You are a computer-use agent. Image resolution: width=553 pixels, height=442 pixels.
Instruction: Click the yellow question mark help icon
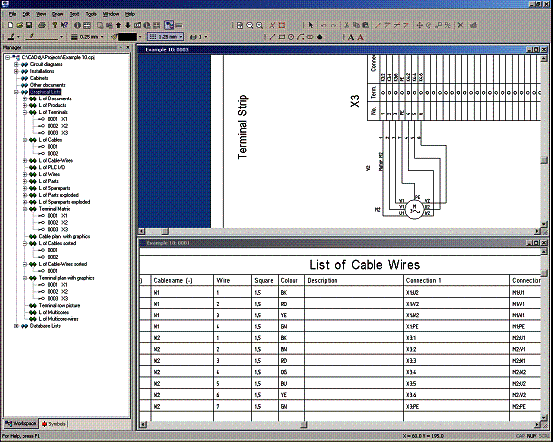point(55,25)
